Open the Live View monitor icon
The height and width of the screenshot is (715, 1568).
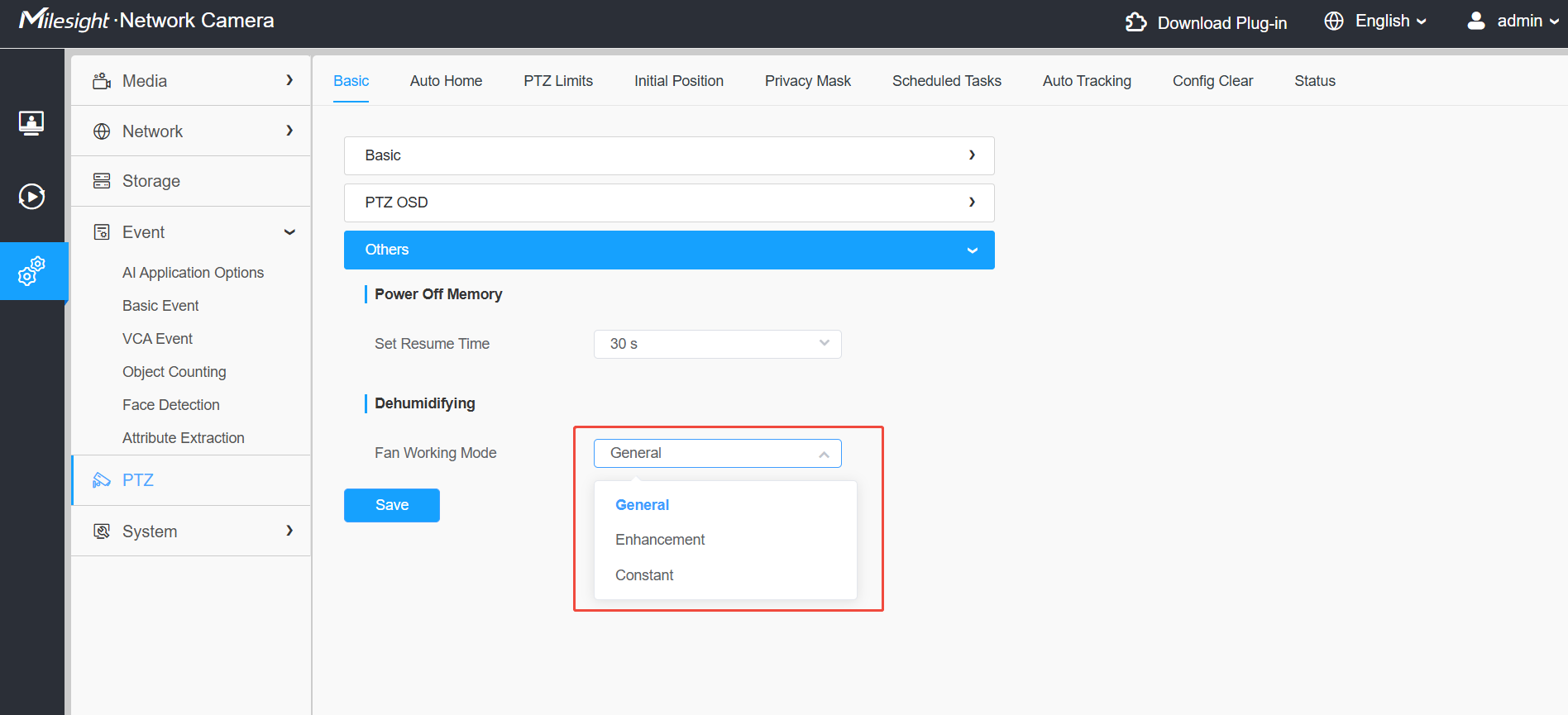tap(31, 123)
